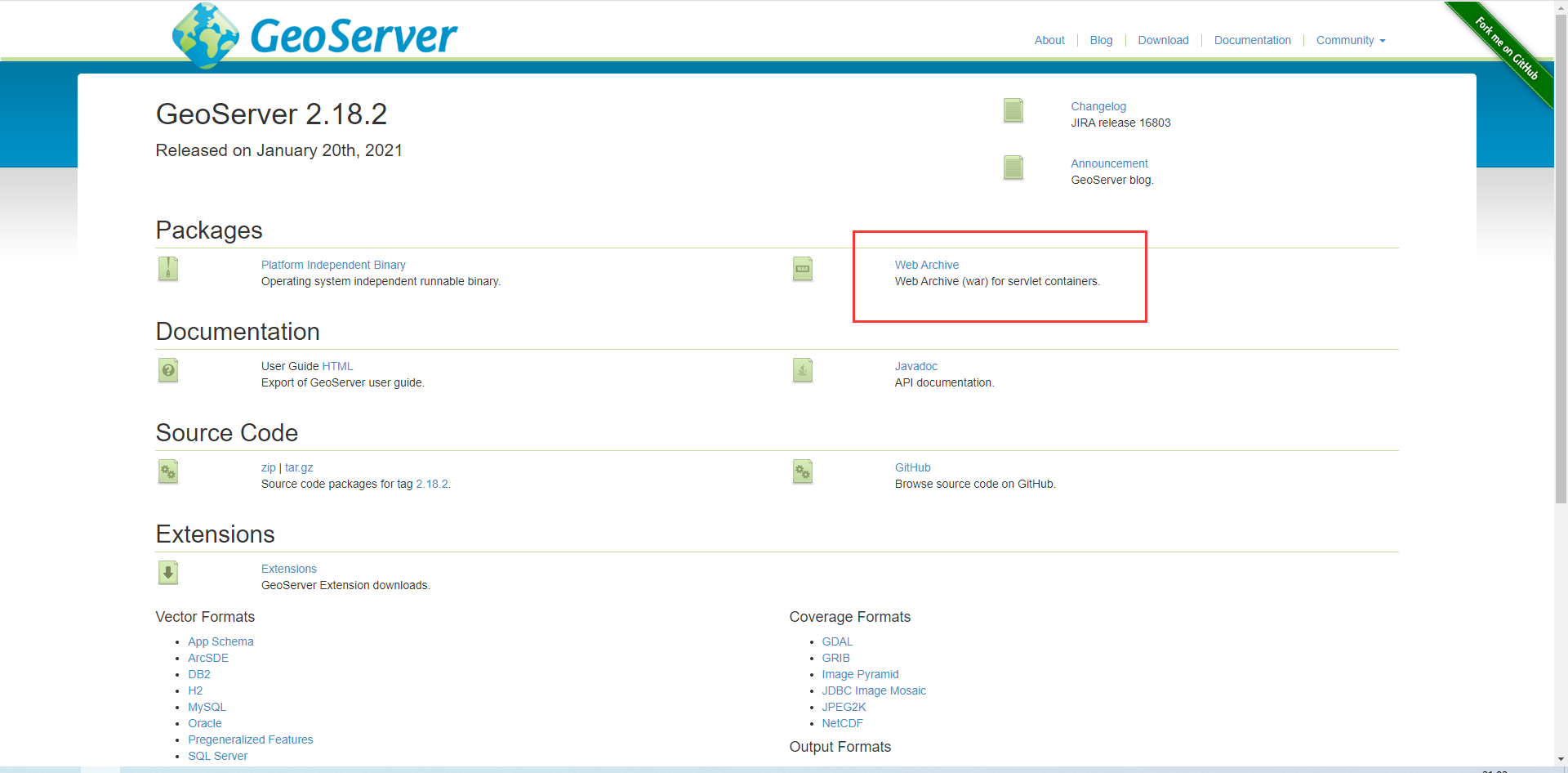Download the Web Archive package
The image size is (1568, 773).
(927, 265)
